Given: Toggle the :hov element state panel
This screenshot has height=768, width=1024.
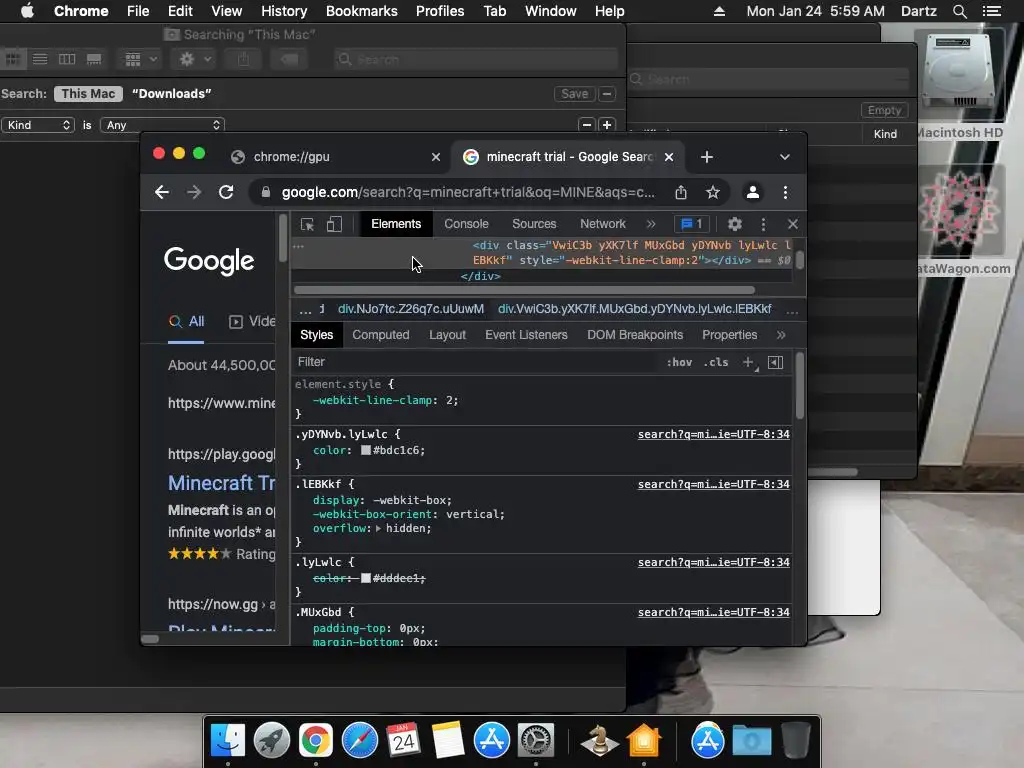Looking at the screenshot, I should [x=679, y=362].
